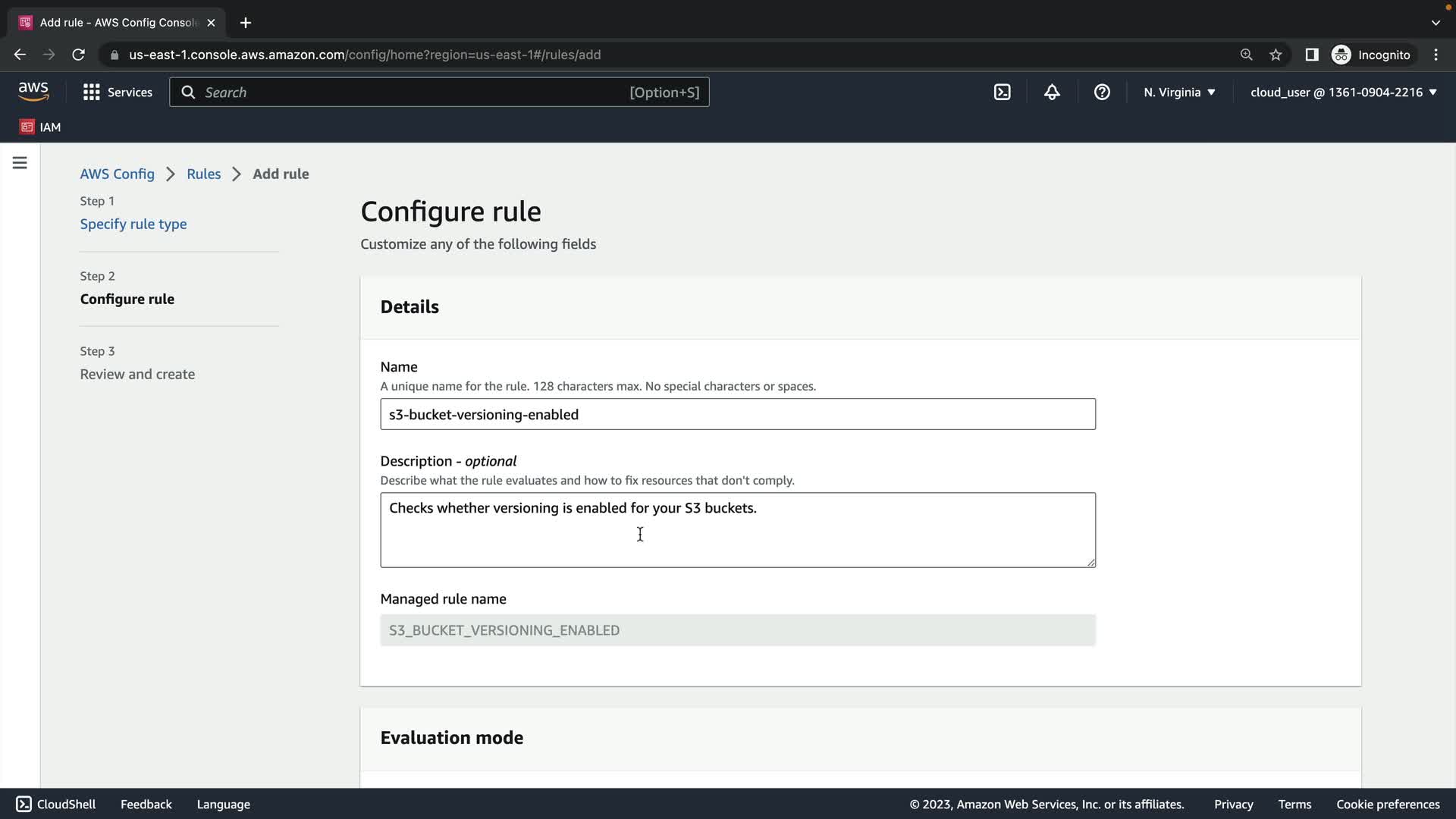The image size is (1456, 819).
Task: Open Cookie preferences in the footer
Action: pyautogui.click(x=1388, y=804)
